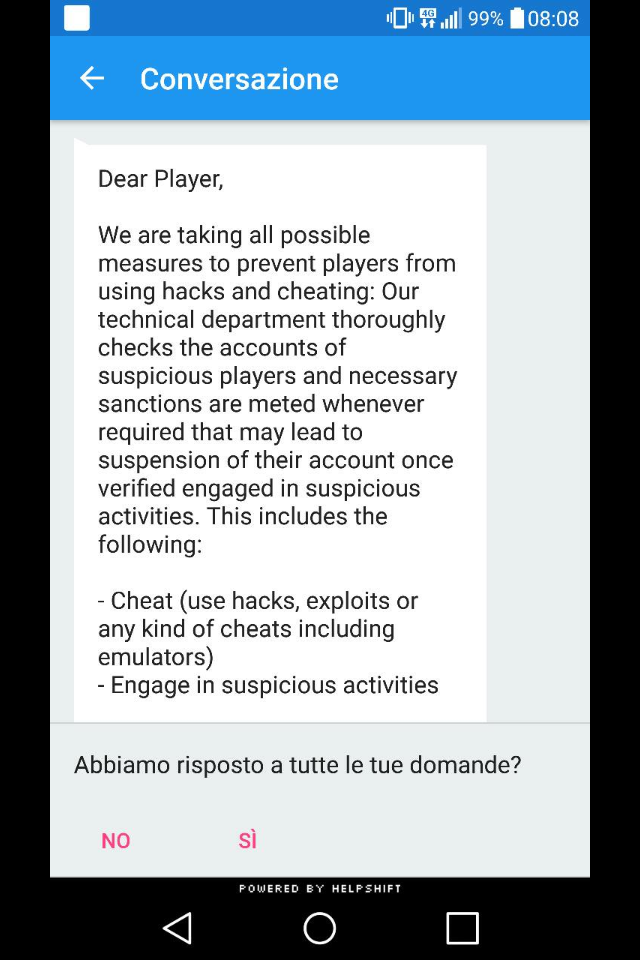640x960 pixels.
Task: Tap the Android back triangle button
Action: (178, 928)
